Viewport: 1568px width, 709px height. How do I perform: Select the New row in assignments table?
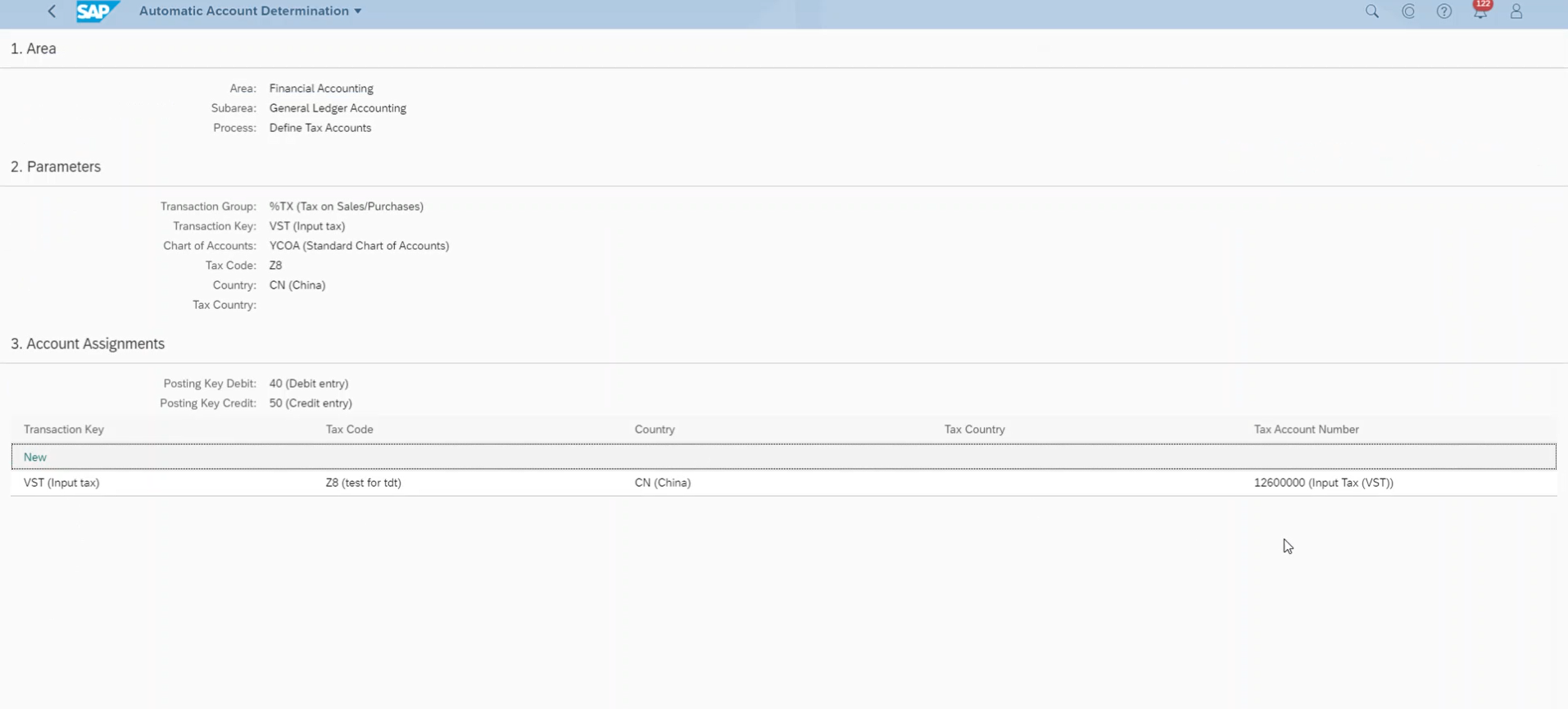tap(784, 457)
